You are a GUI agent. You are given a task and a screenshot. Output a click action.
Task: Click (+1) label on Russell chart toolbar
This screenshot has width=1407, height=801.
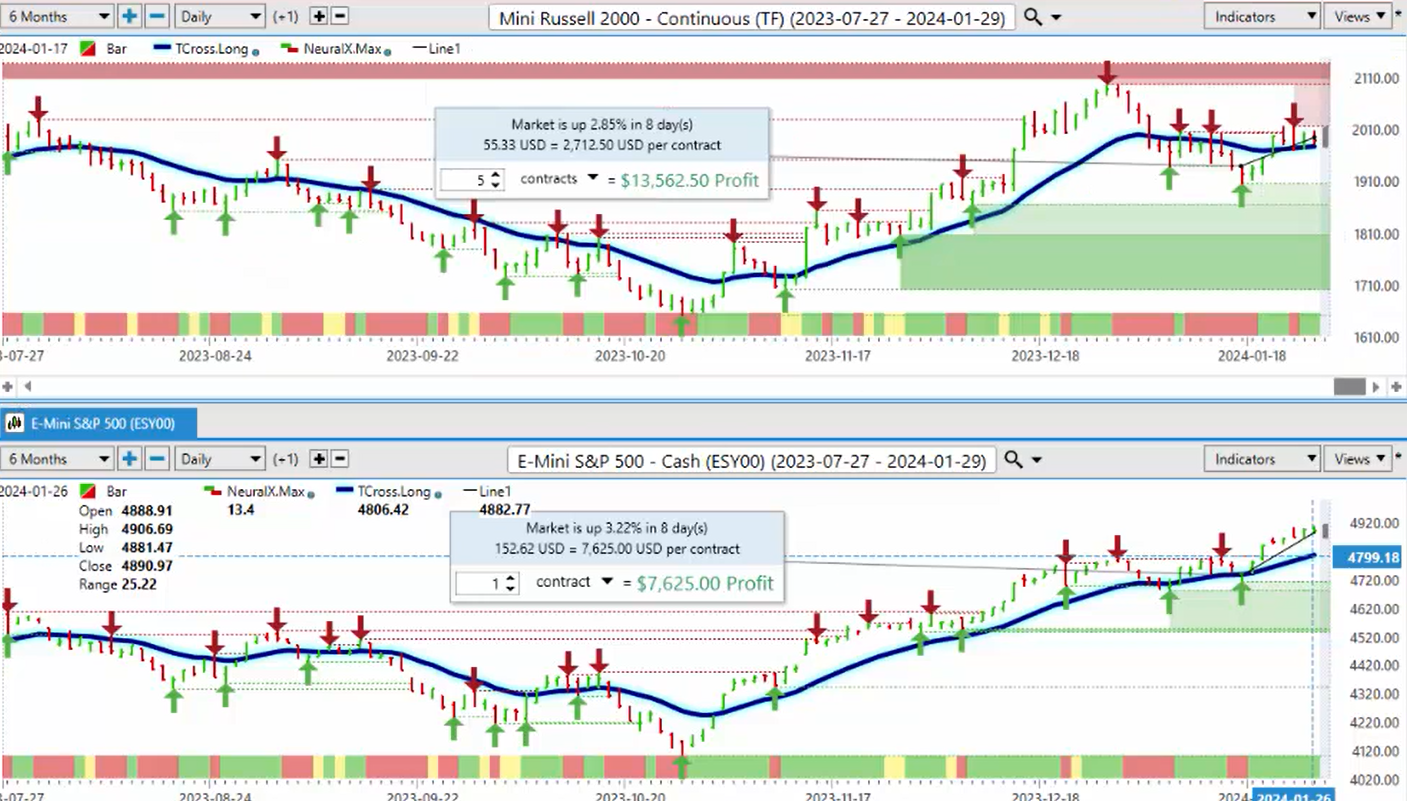pyautogui.click(x=286, y=17)
